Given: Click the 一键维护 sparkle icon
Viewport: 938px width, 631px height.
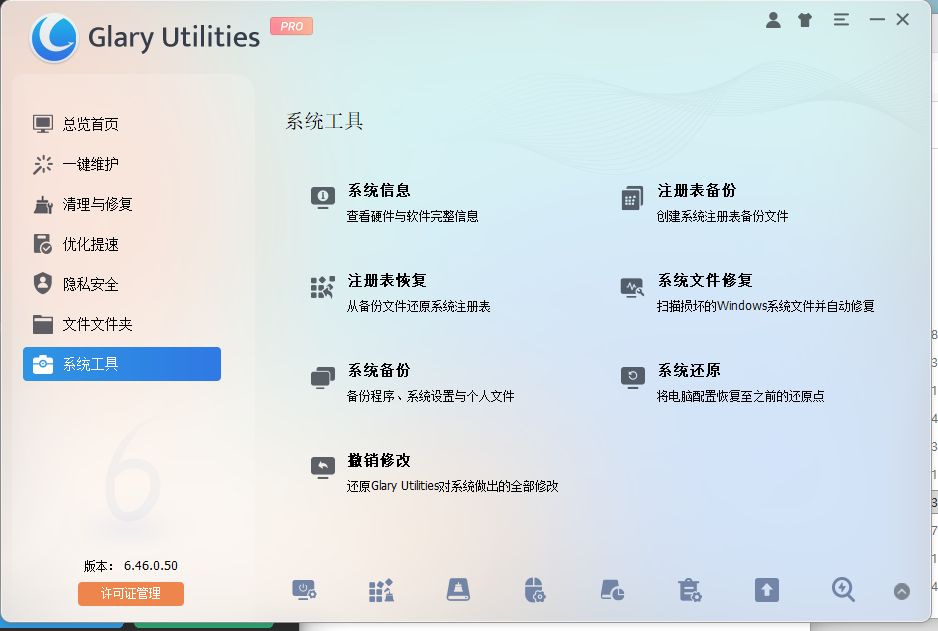Looking at the screenshot, I should point(42,164).
